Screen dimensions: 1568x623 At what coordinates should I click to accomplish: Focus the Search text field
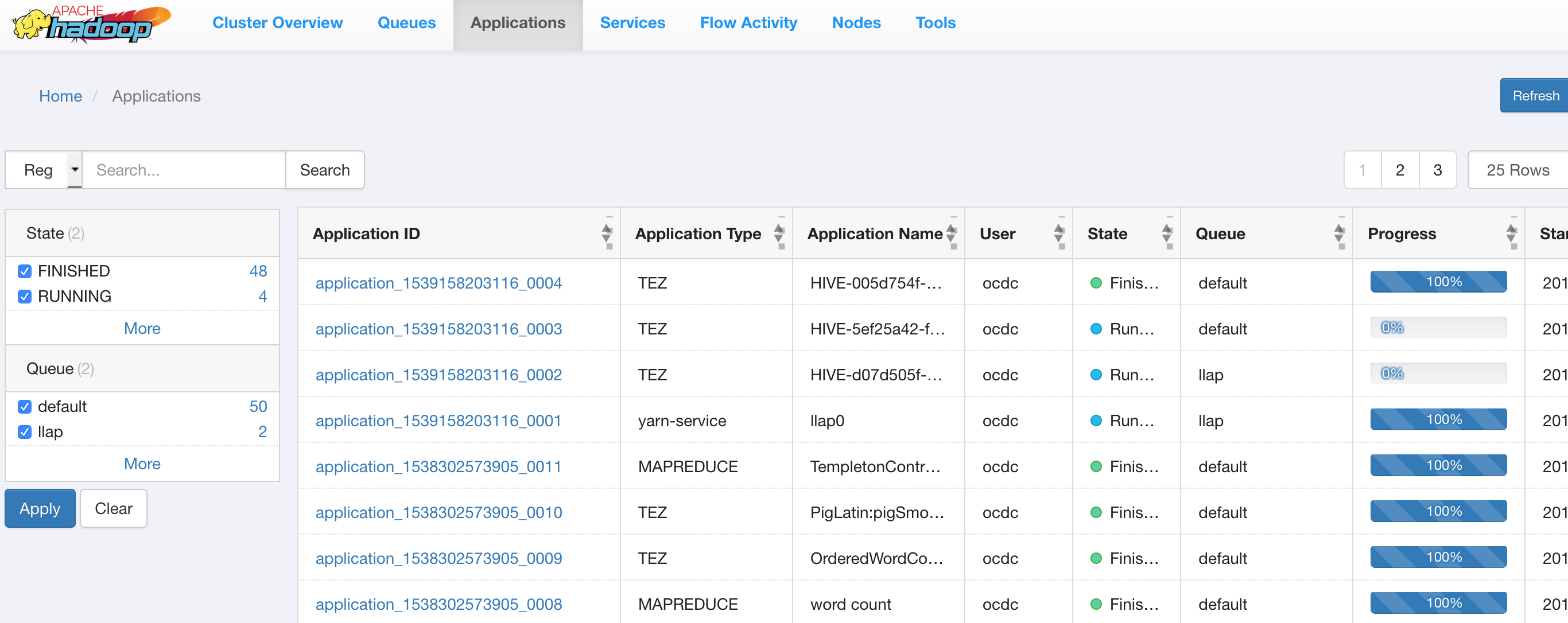coord(184,170)
